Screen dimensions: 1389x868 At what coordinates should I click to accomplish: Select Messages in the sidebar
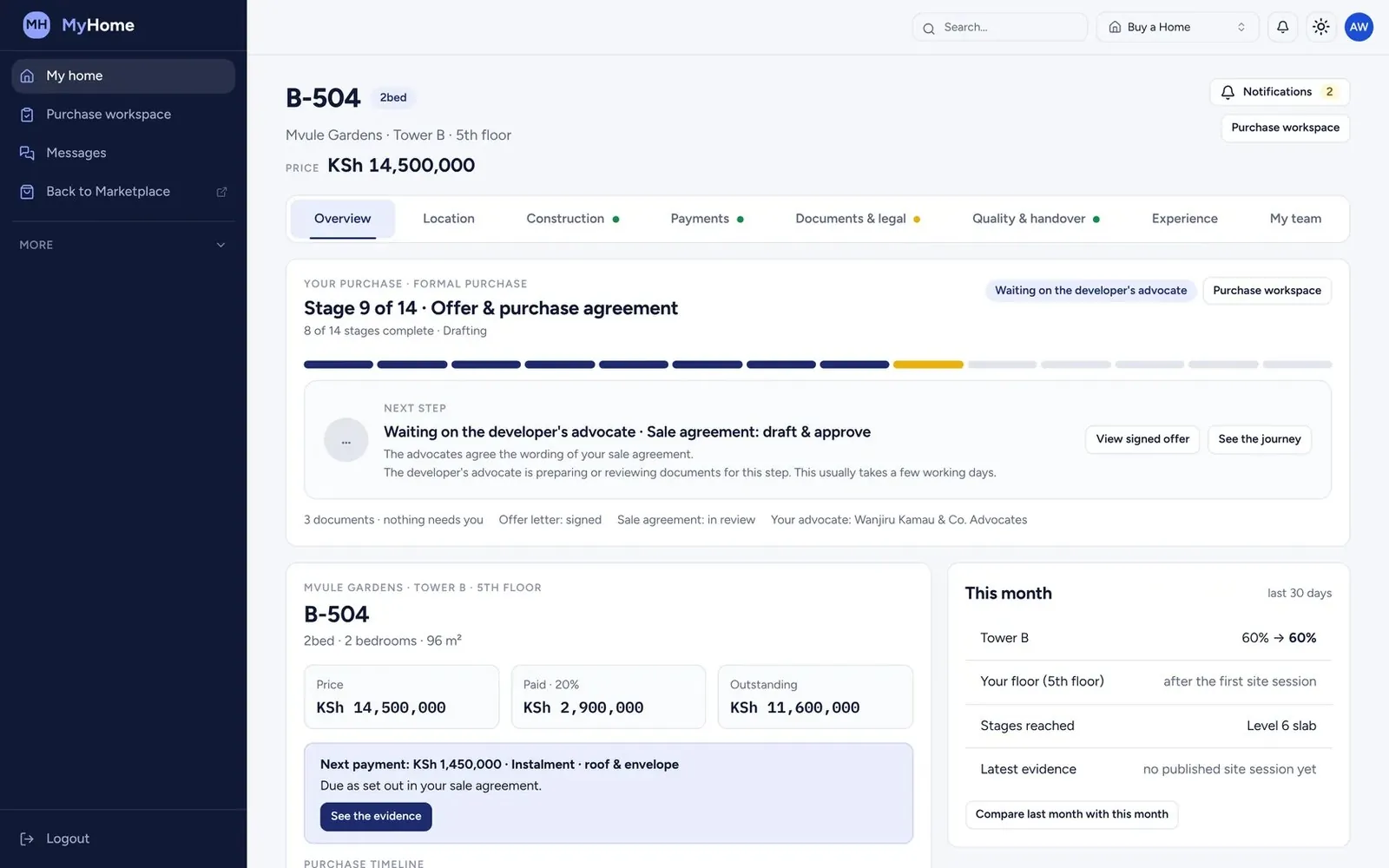123,153
